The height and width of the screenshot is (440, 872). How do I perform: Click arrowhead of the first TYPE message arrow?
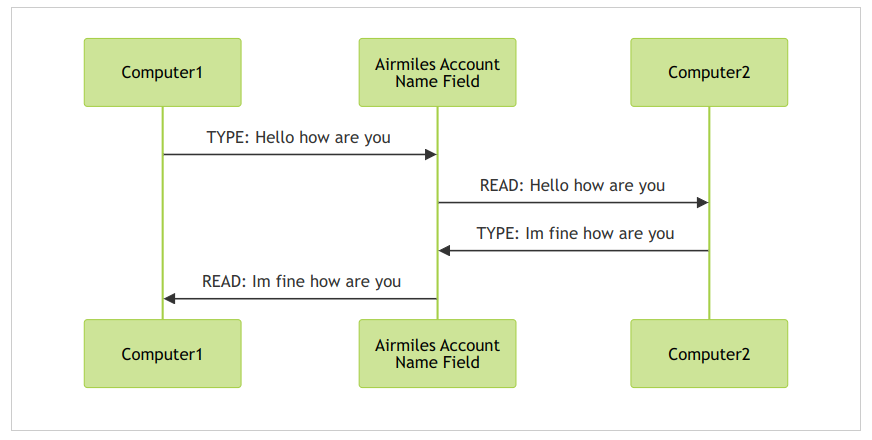coord(431,155)
